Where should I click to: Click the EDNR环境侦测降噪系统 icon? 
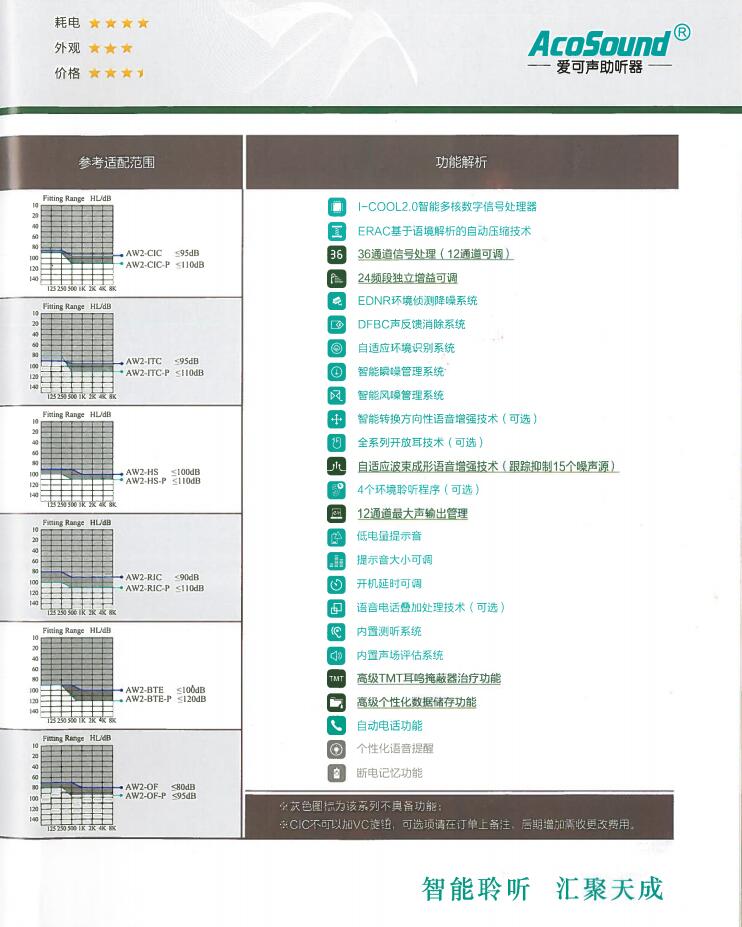click(336, 301)
